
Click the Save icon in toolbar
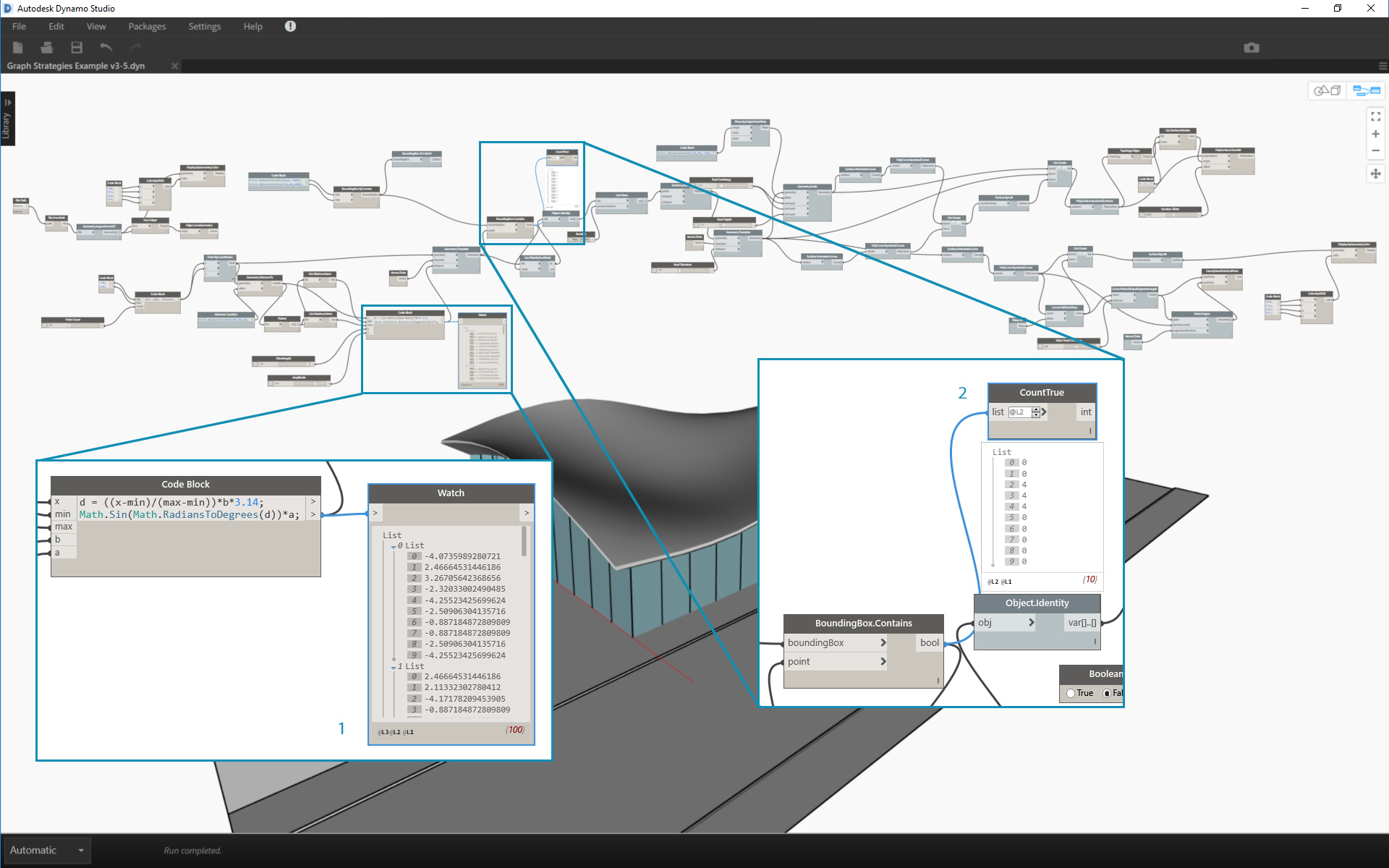pyautogui.click(x=76, y=48)
